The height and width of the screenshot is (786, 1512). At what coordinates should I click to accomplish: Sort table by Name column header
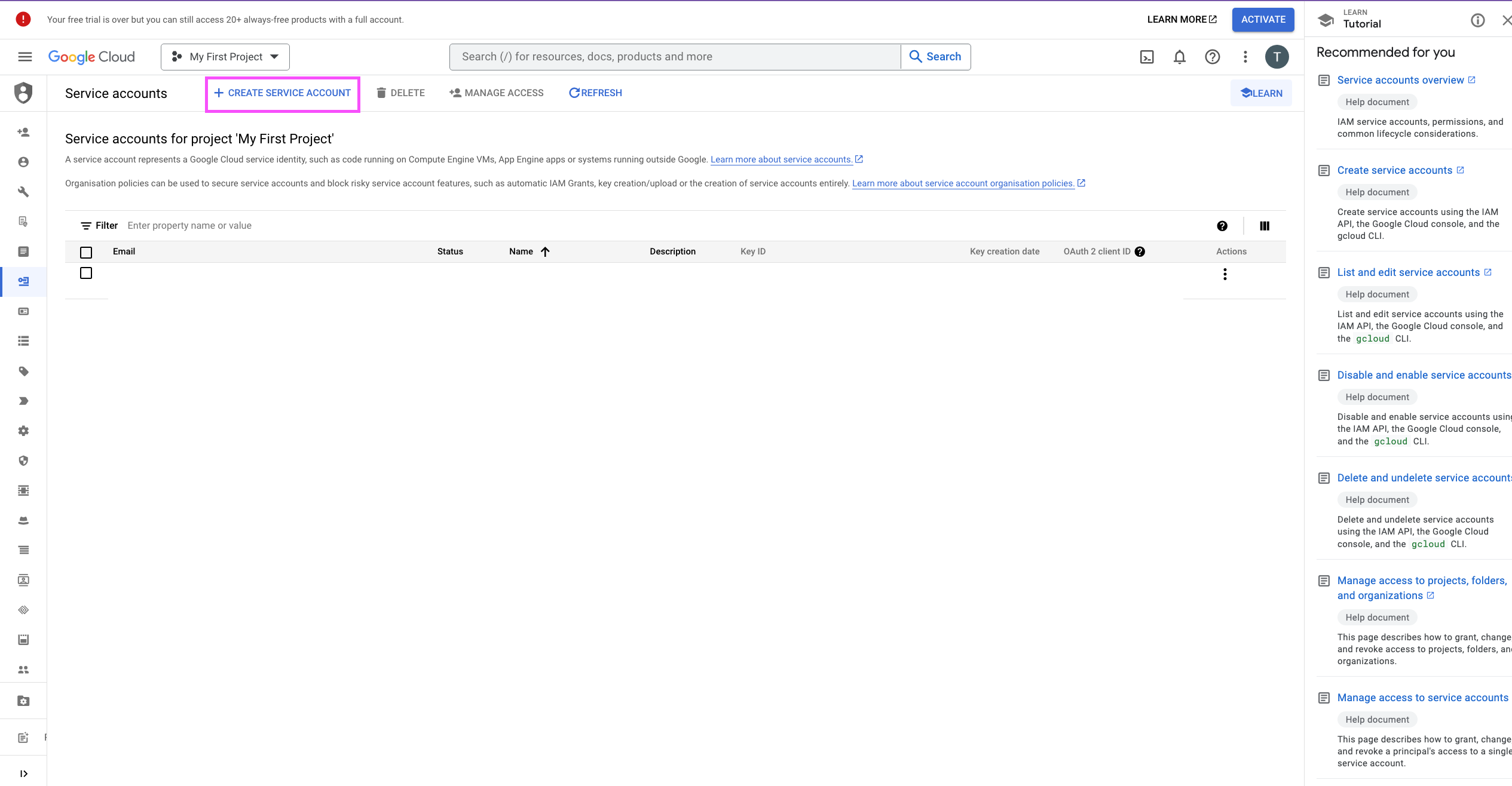tap(521, 251)
